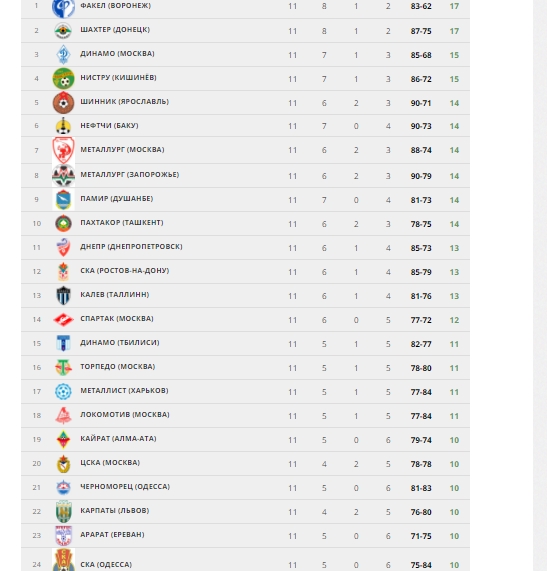Image resolution: width=547 pixels, height=571 pixels.
Task: Click the Нефтчи (Баку) club emblem
Action: click(x=63, y=126)
